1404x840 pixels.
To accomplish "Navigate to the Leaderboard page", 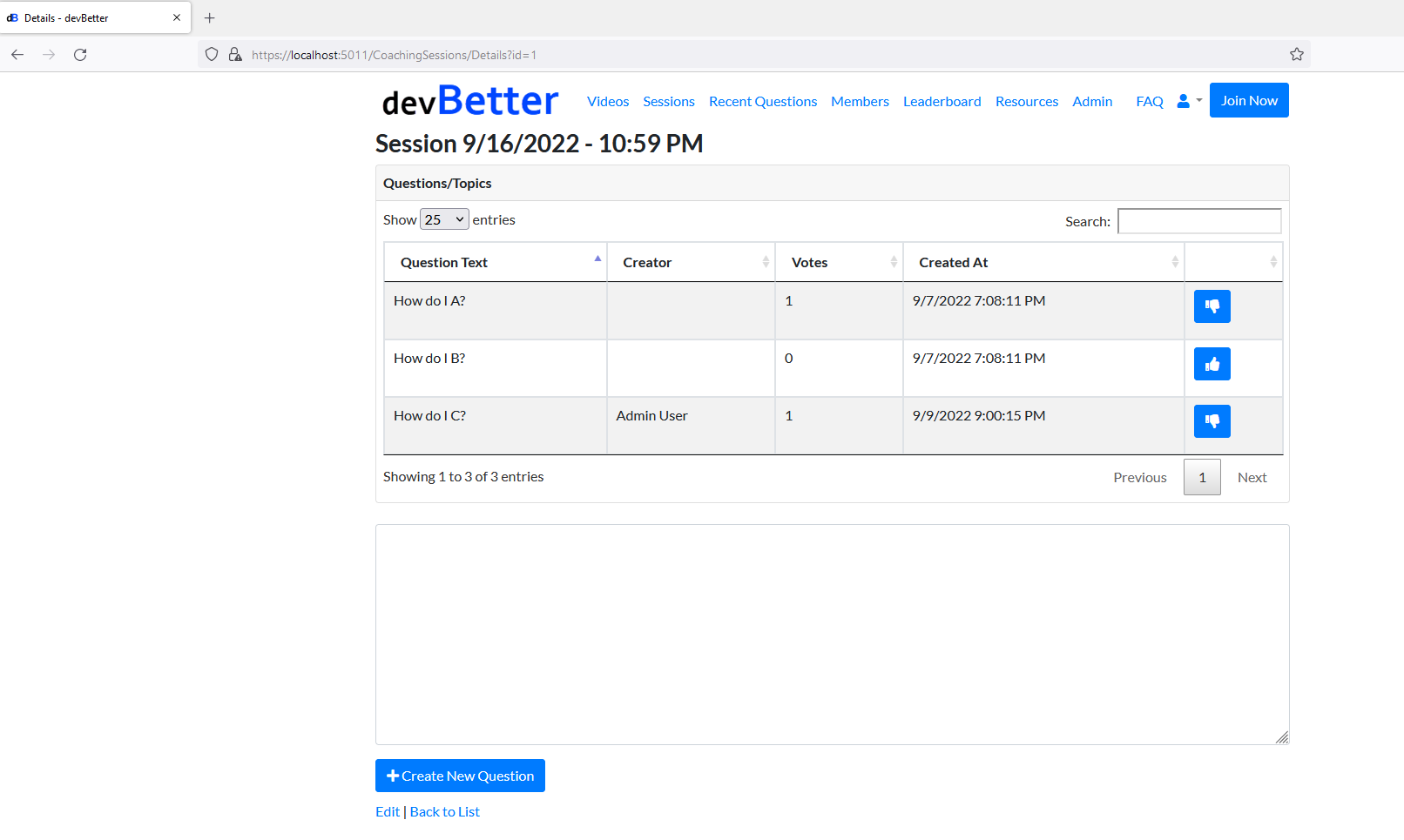I will pyautogui.click(x=942, y=101).
